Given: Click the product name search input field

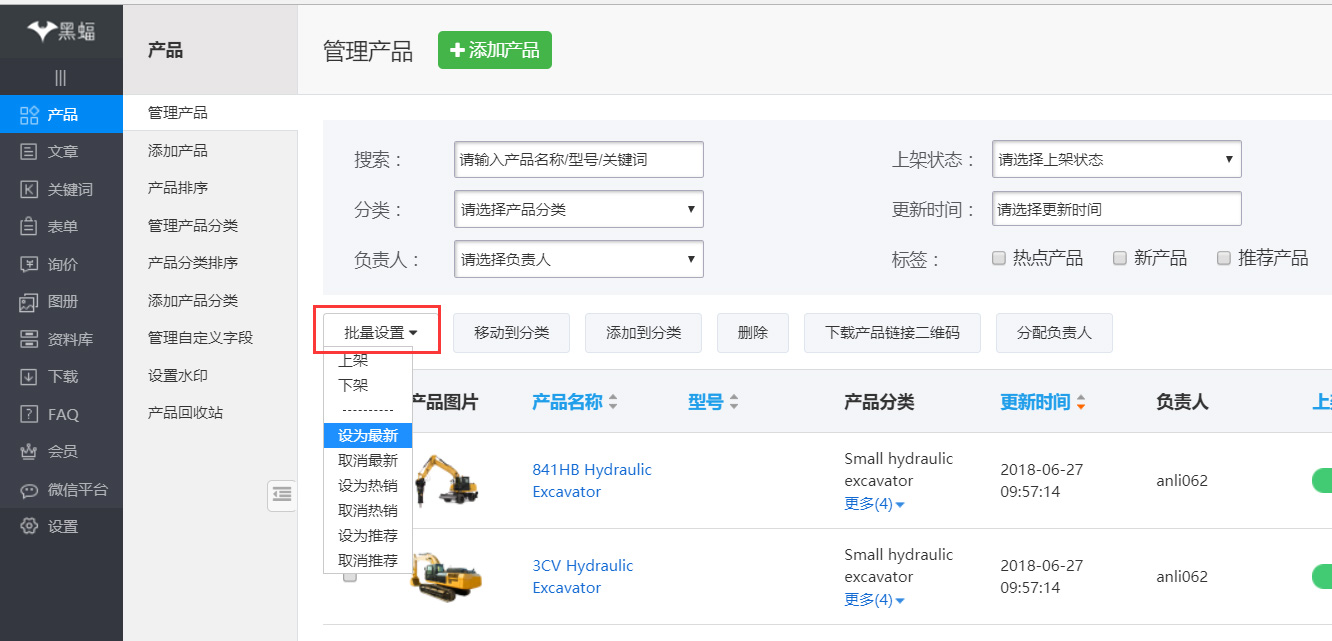Looking at the screenshot, I should click(x=578, y=159).
